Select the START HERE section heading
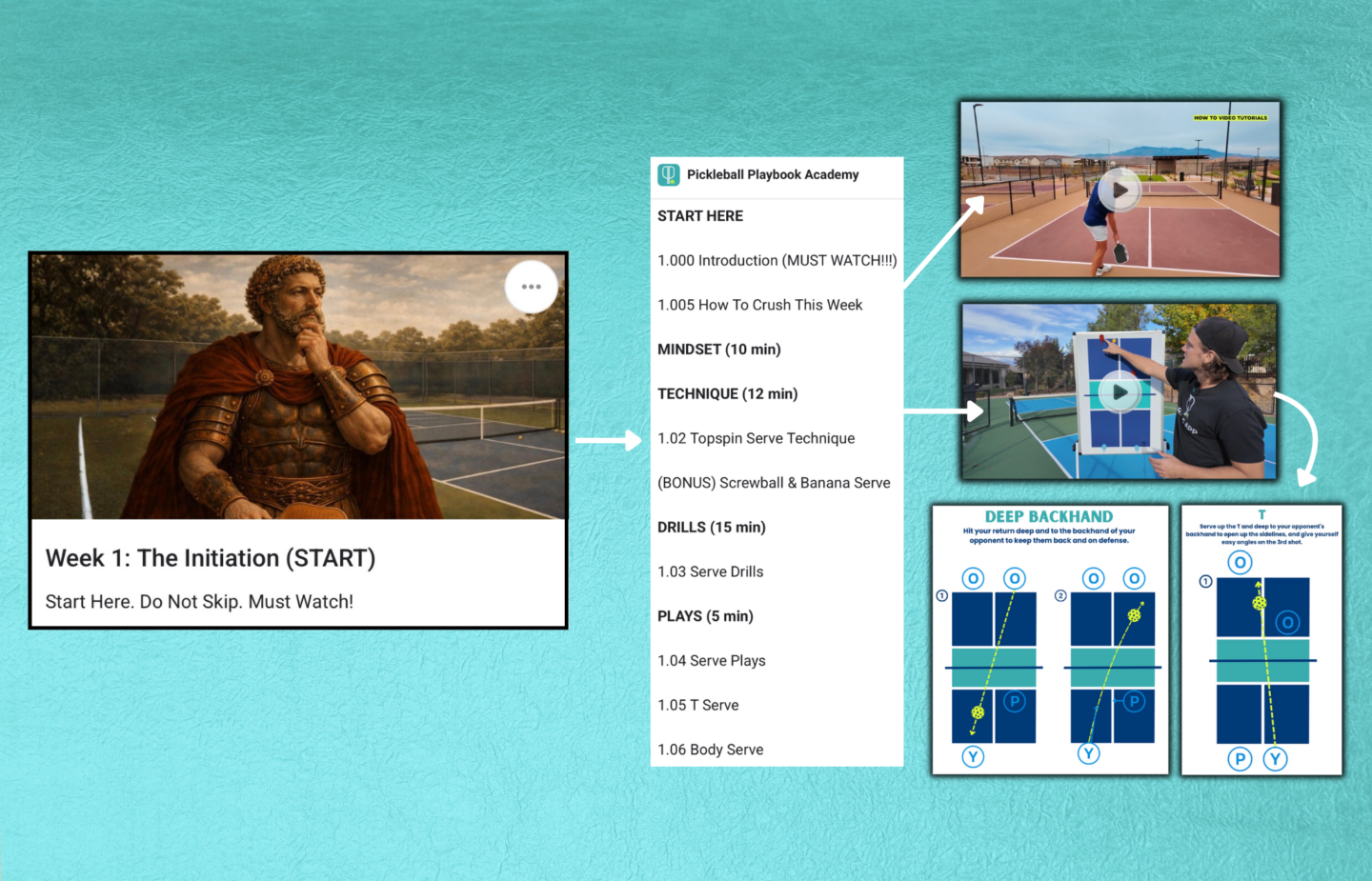Screen dimensions: 1372x881 coord(700,216)
